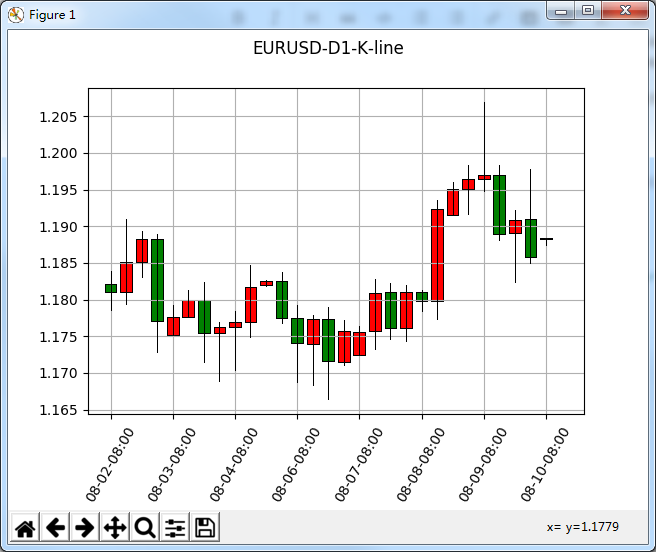The width and height of the screenshot is (656, 552).
Task: Save the figure with floppy disk icon
Action: (x=205, y=527)
